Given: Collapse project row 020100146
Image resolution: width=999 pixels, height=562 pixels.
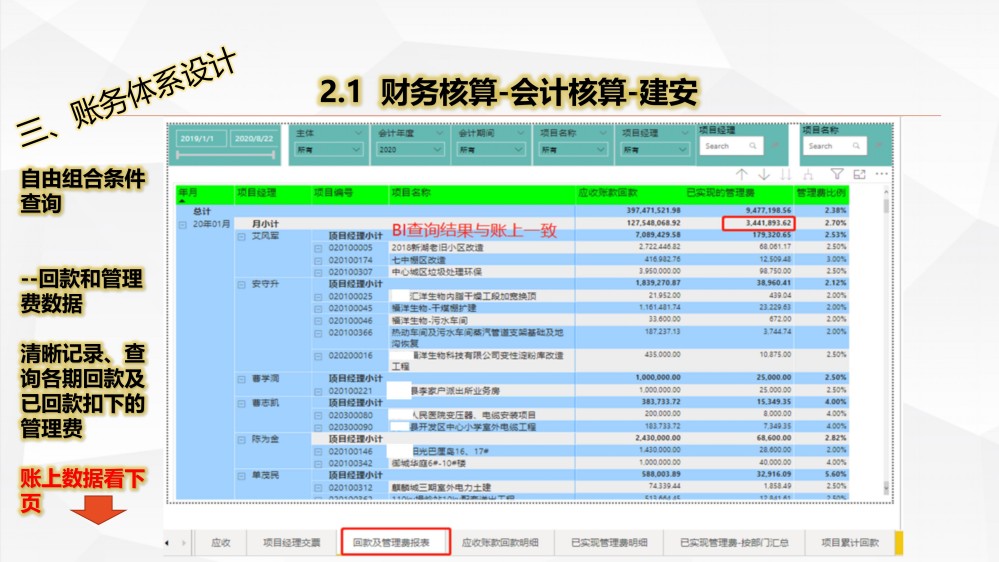Looking at the screenshot, I should pyautogui.click(x=318, y=452).
